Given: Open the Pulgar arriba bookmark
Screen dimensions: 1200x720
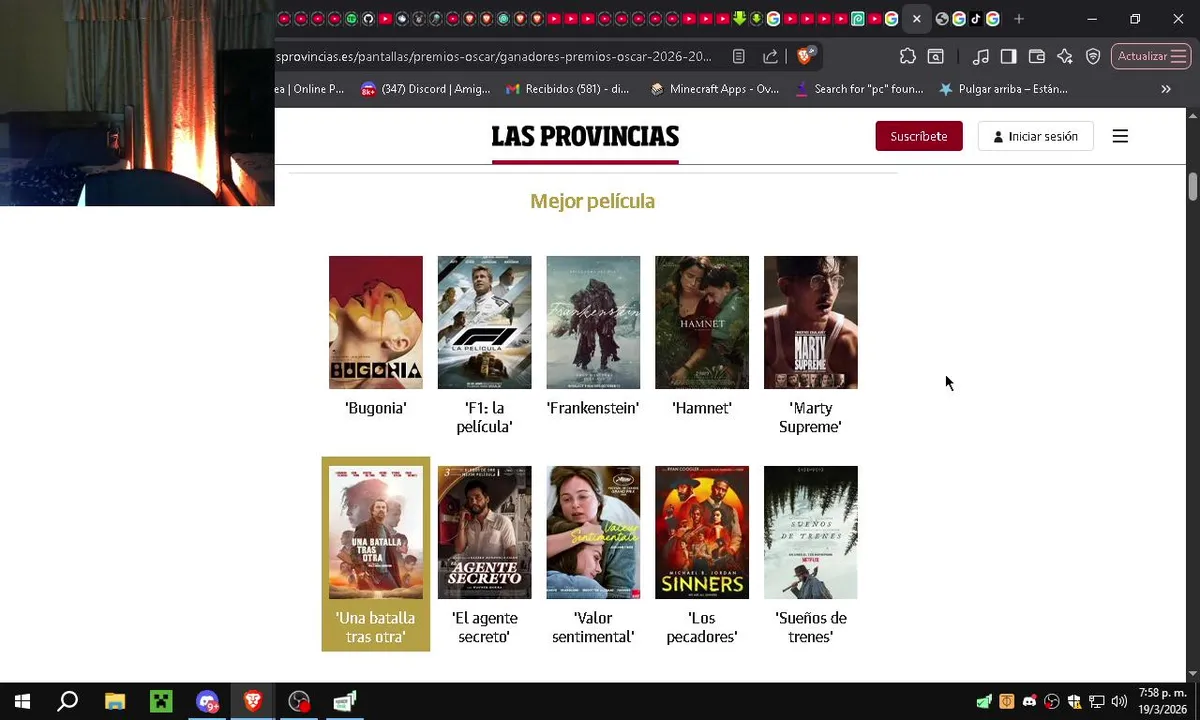Looking at the screenshot, I should pyautogui.click(x=1004, y=89).
